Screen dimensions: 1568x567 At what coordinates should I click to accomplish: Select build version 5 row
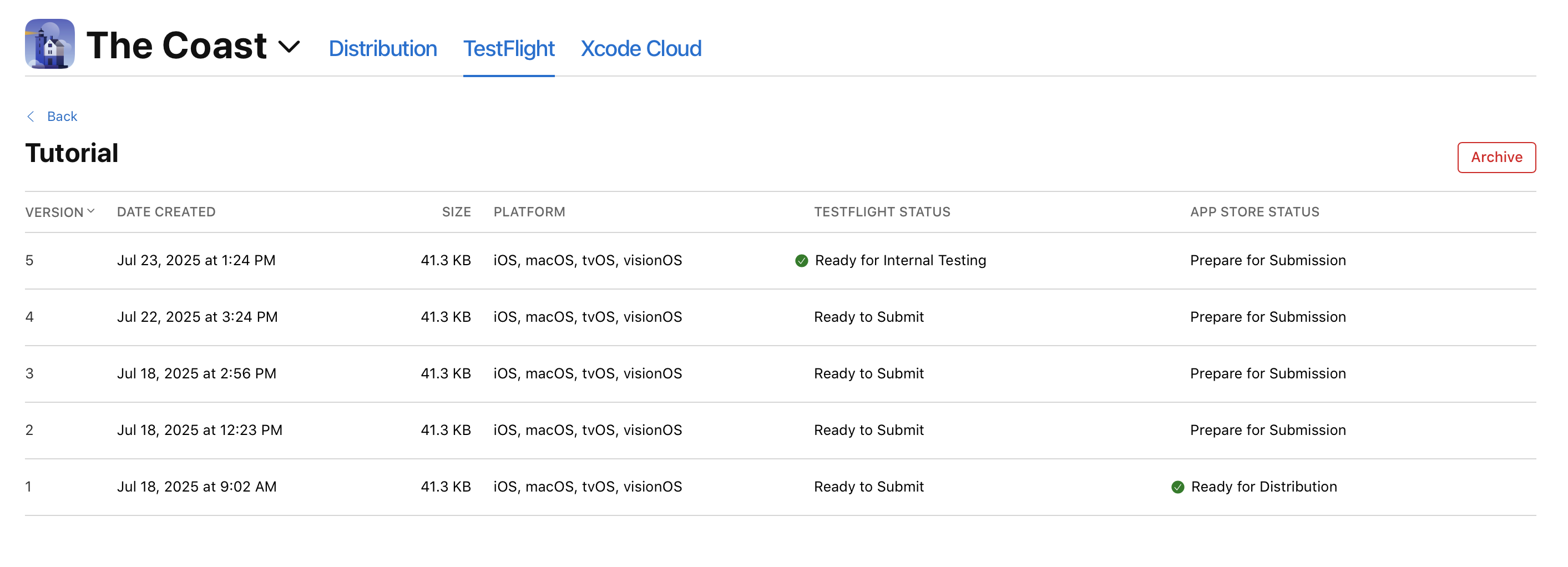pyautogui.click(x=29, y=260)
